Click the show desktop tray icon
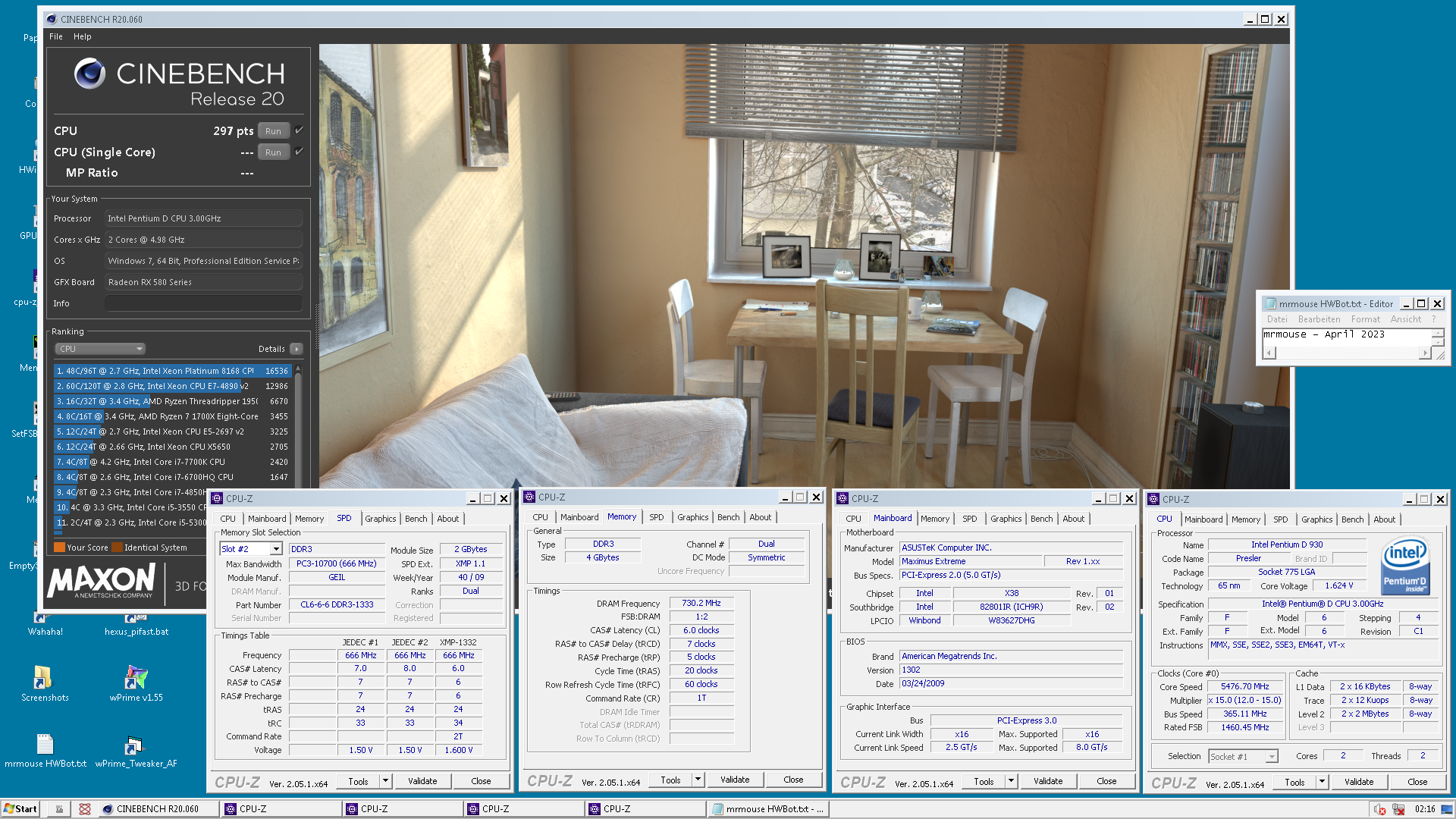The height and width of the screenshot is (819, 1456). point(1446,809)
